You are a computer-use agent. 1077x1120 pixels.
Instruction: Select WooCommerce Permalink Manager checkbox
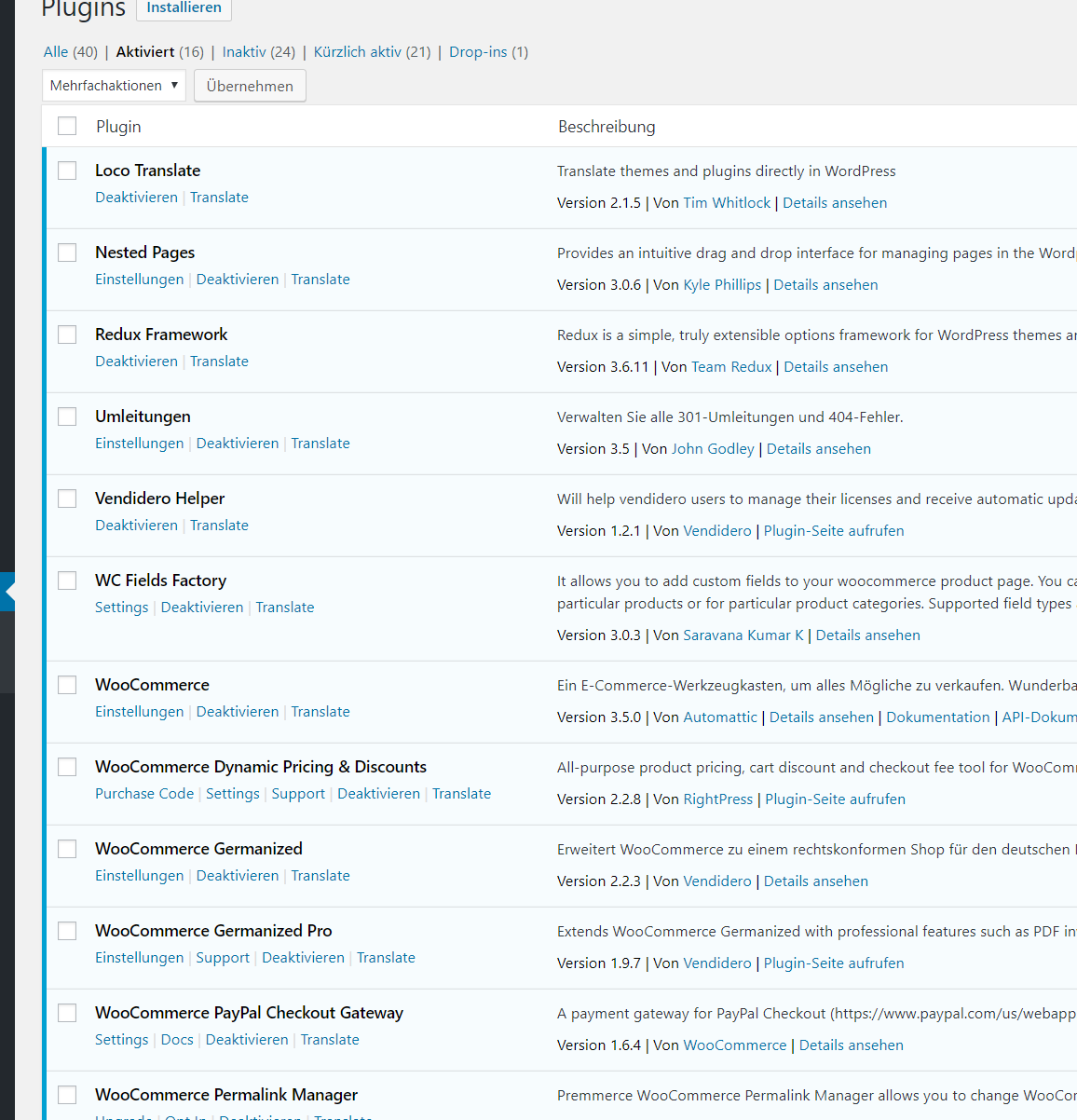pyautogui.click(x=67, y=1095)
